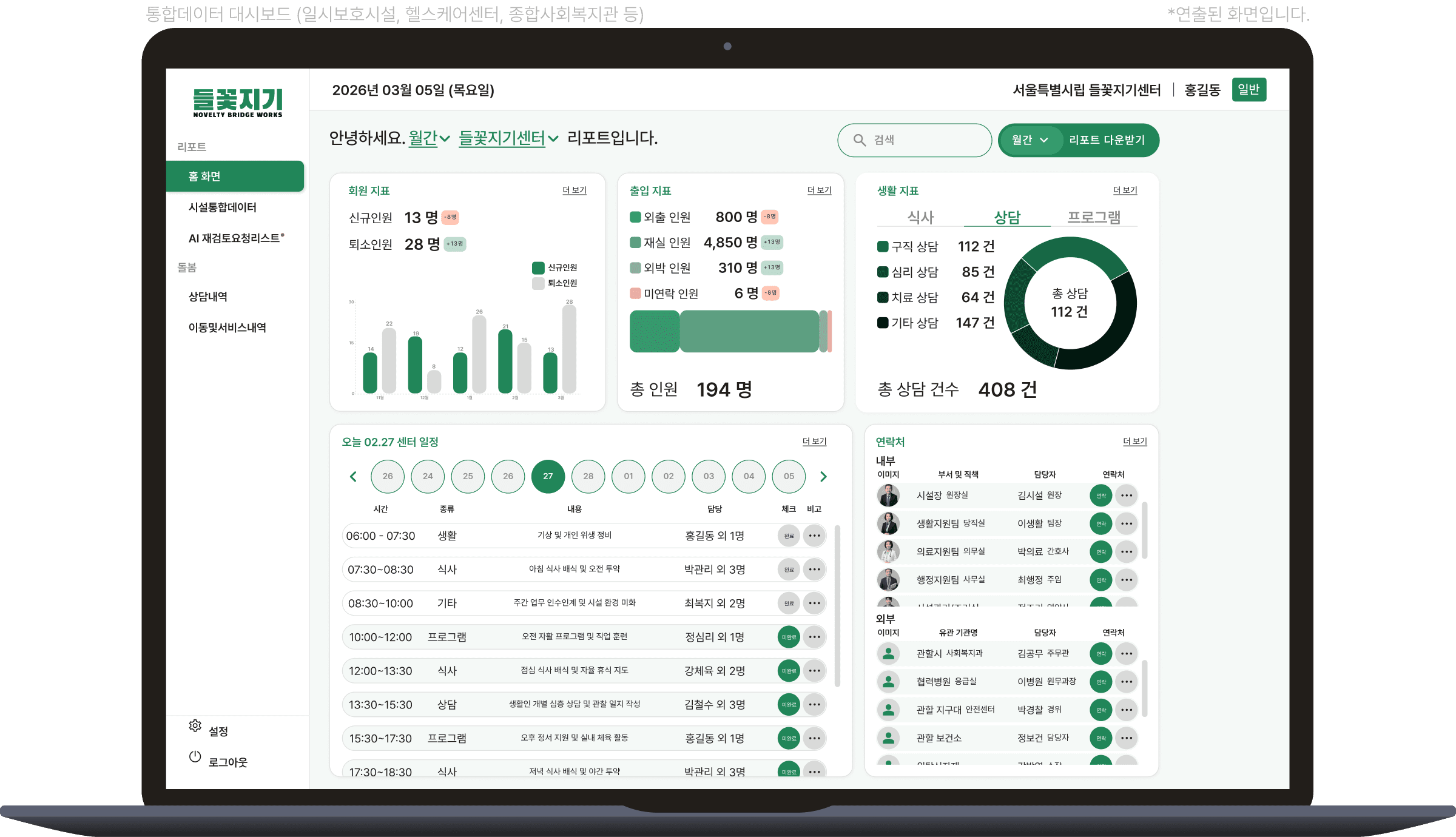This screenshot has width=1456, height=837.
Task: Open AI 재검토요청리스트 in sidebar
Action: [235, 238]
